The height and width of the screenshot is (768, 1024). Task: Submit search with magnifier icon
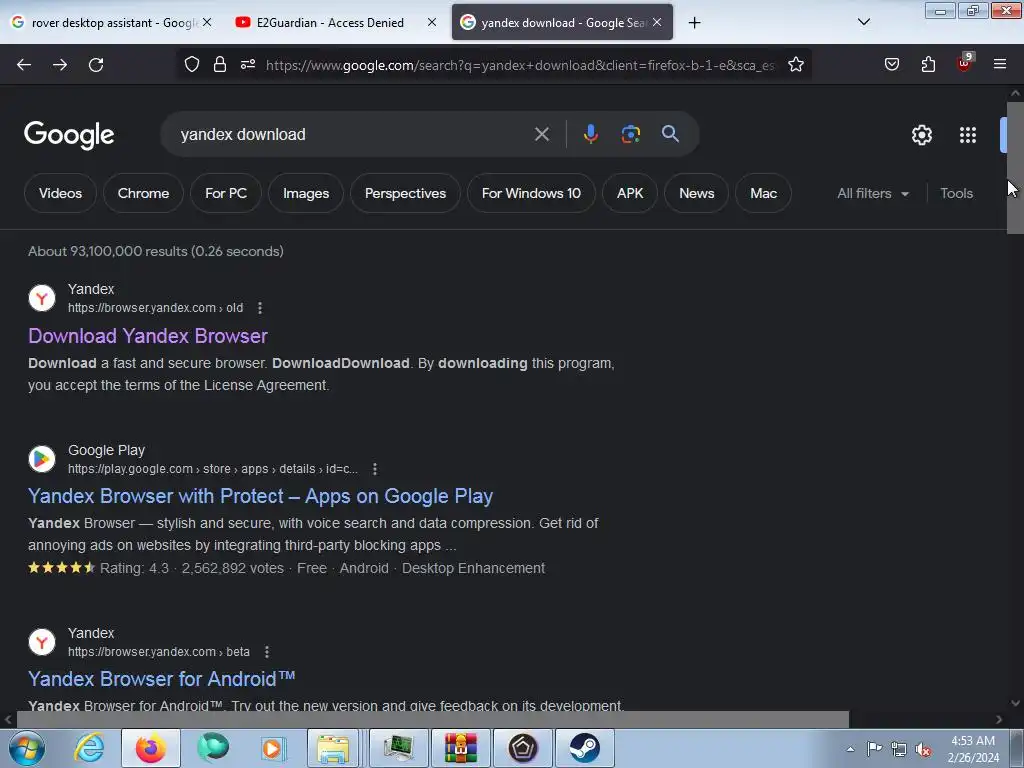click(x=670, y=134)
